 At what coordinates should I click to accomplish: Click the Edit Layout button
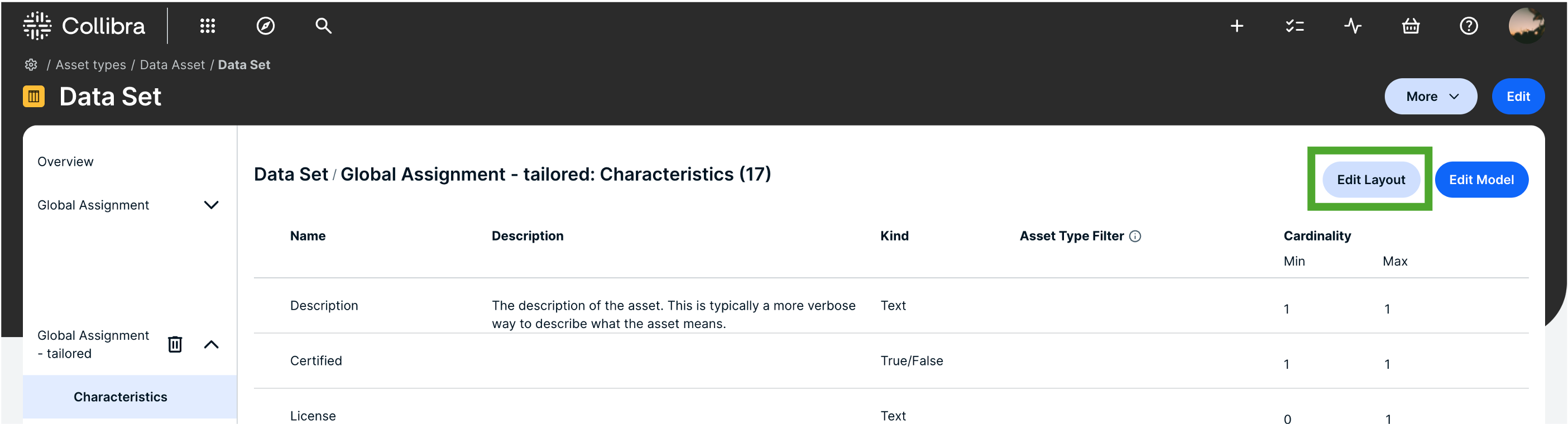coord(1370,180)
